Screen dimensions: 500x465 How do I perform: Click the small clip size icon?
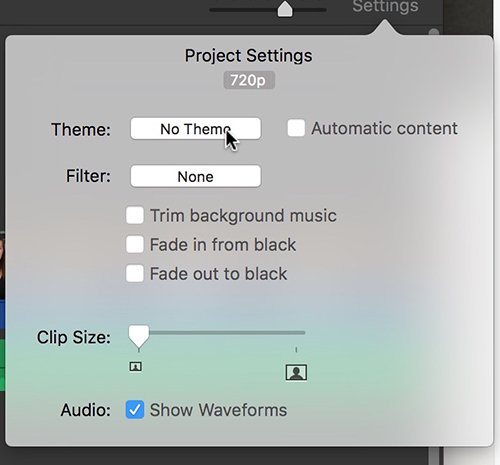(135, 367)
